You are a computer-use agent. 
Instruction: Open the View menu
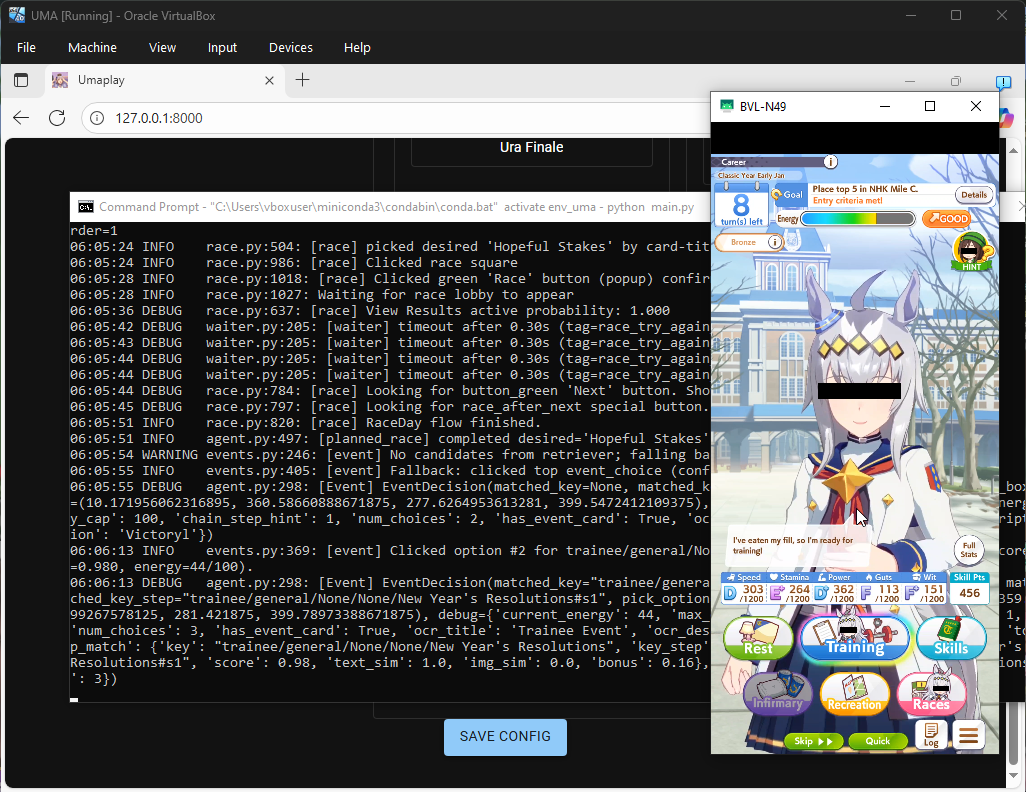pyautogui.click(x=162, y=47)
